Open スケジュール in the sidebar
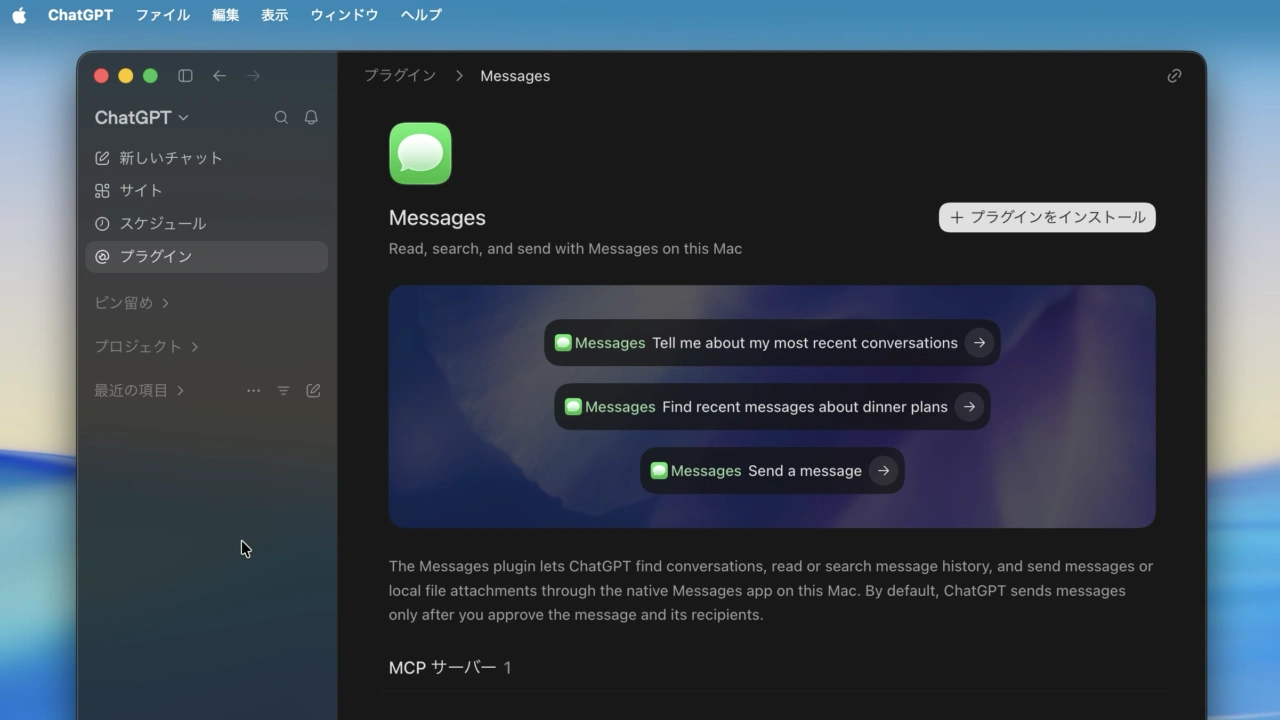This screenshot has width=1280, height=720. [x=207, y=224]
